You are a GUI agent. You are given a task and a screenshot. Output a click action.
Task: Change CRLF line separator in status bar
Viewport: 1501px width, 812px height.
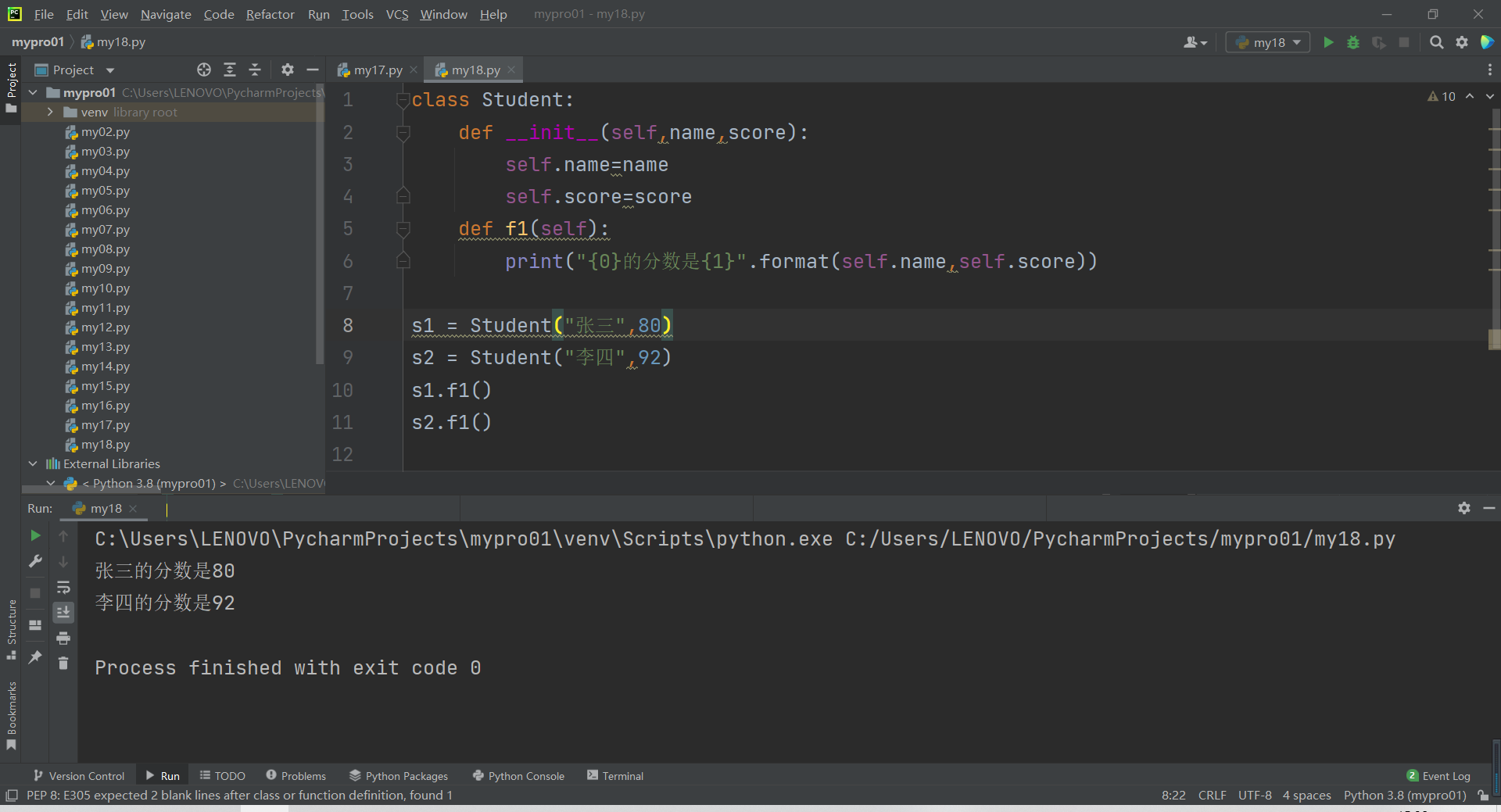(x=1212, y=795)
